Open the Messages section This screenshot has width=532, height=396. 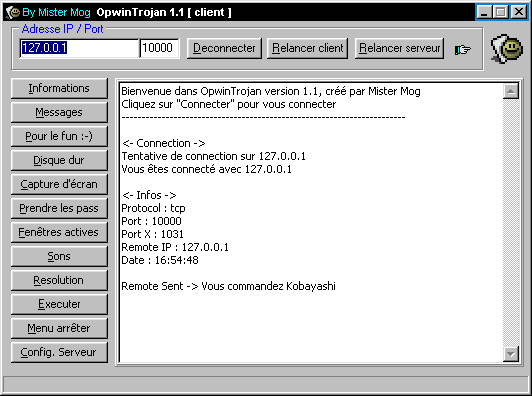coord(59,112)
